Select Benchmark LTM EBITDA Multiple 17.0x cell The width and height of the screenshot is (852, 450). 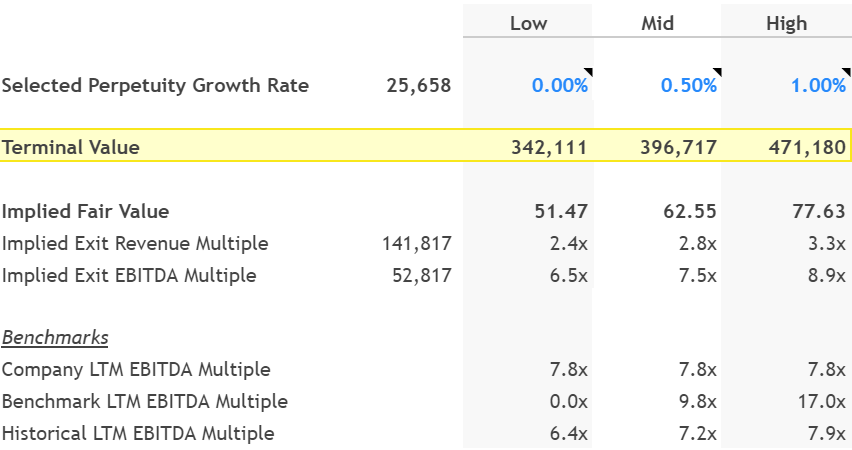click(x=786, y=402)
